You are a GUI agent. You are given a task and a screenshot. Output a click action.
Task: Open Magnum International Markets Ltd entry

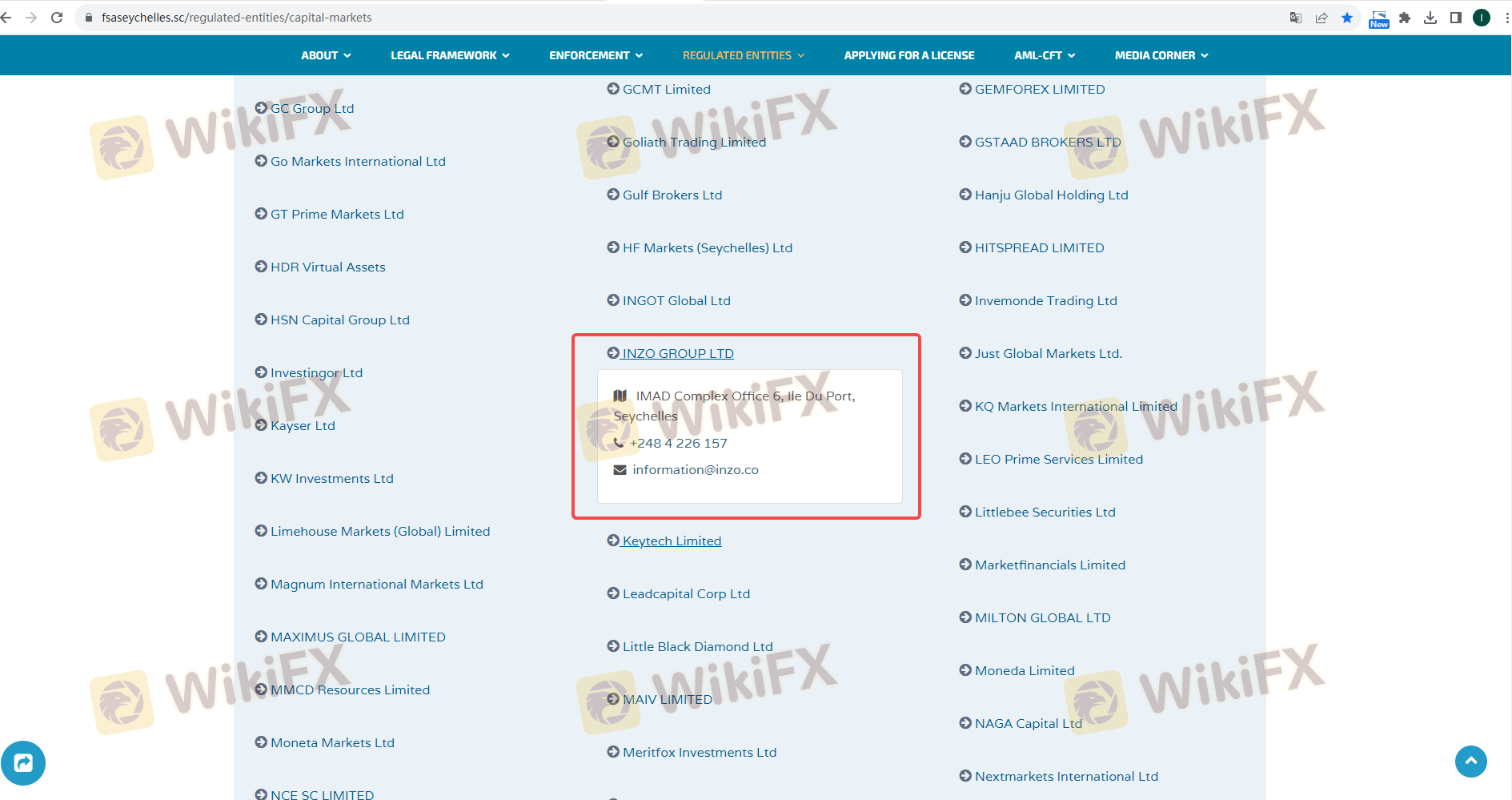click(377, 584)
